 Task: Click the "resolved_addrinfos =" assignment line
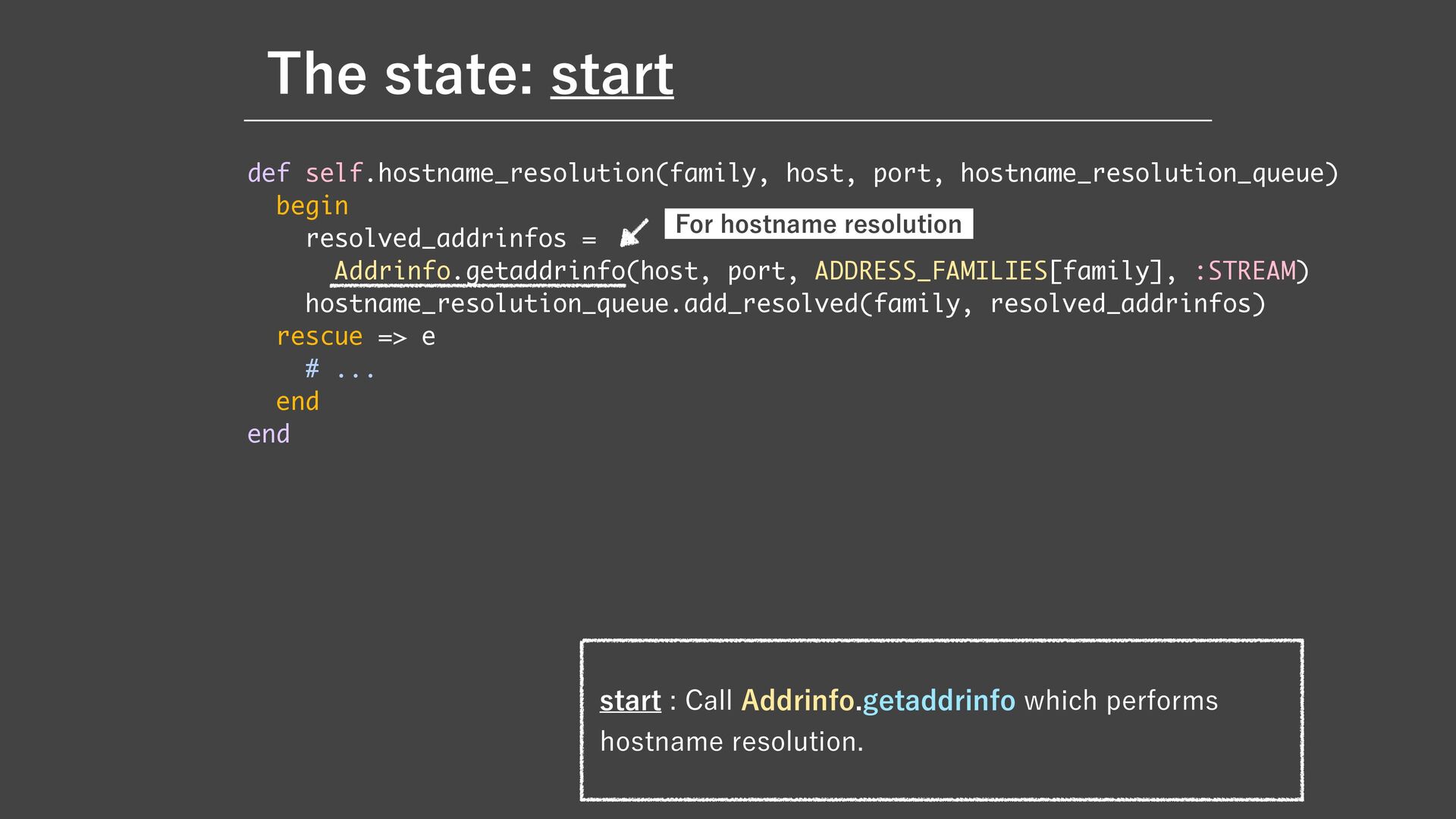pos(450,239)
